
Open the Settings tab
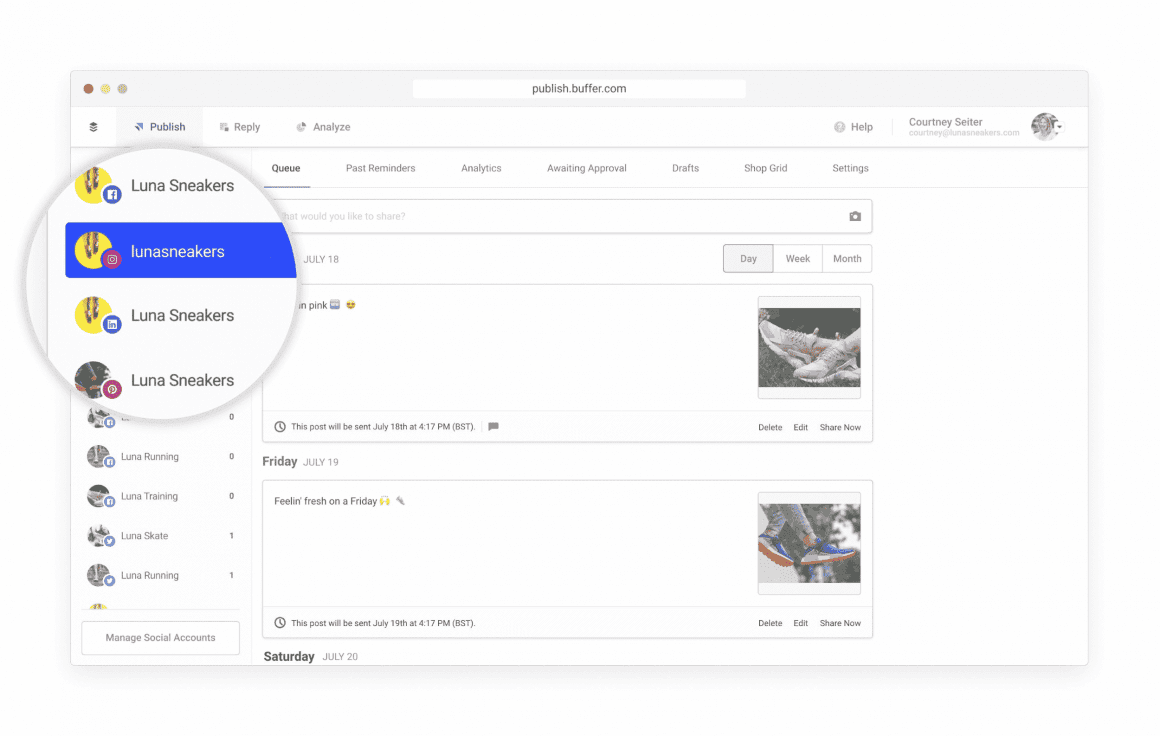coord(850,168)
